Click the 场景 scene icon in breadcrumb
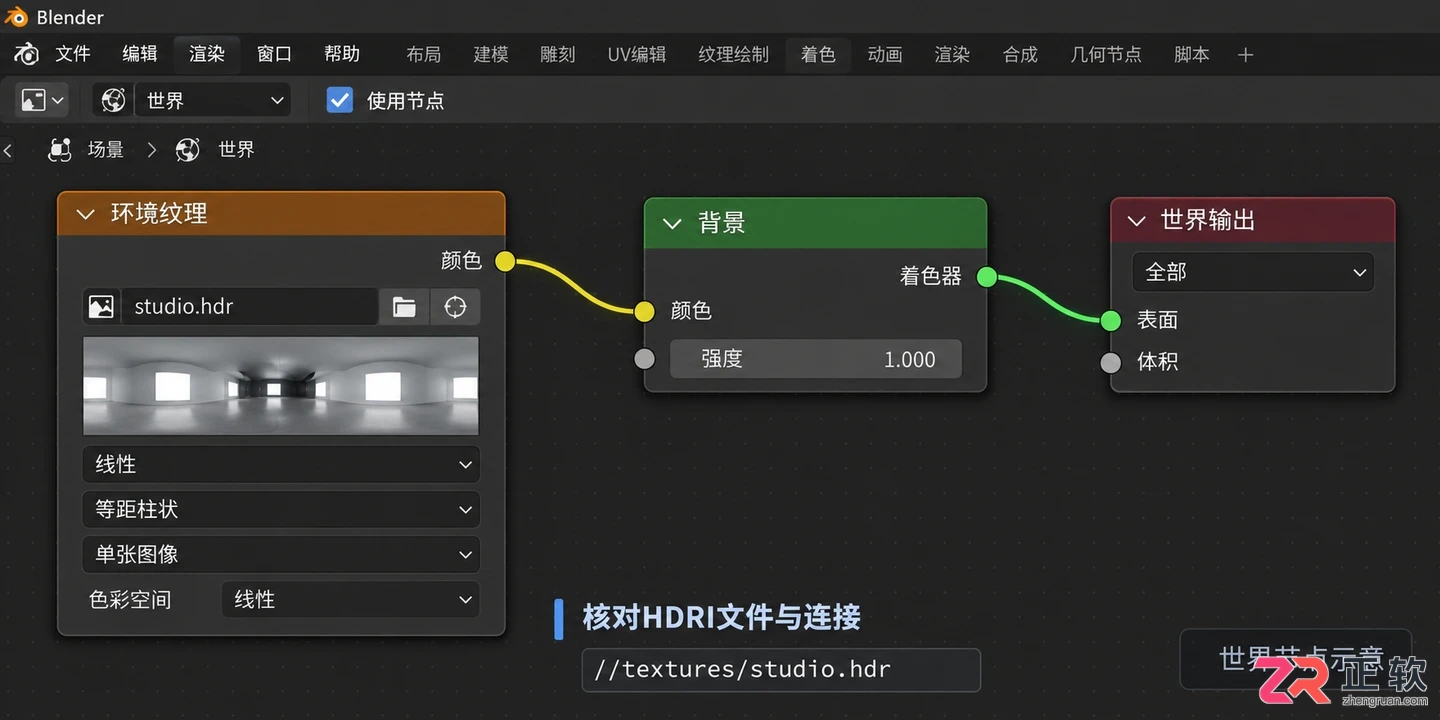Viewport: 1440px width, 720px height. tap(60, 150)
